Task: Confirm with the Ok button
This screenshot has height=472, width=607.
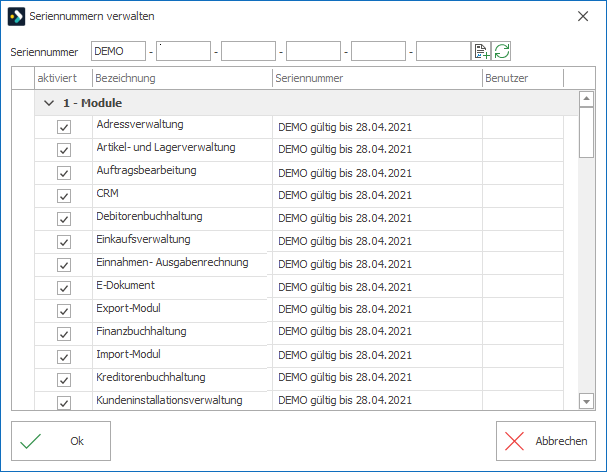Action: [61, 441]
